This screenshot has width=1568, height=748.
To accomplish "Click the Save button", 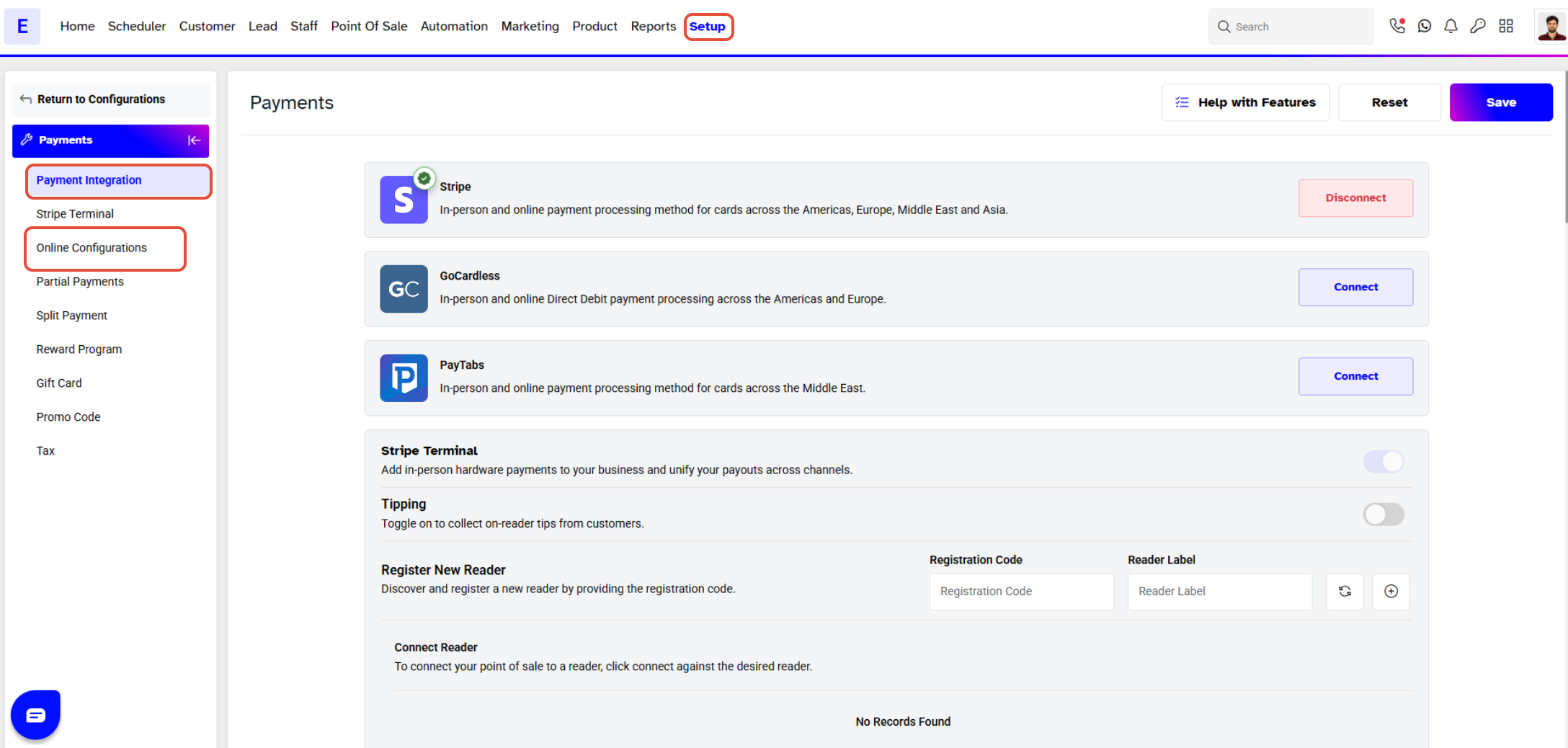I will point(1501,102).
